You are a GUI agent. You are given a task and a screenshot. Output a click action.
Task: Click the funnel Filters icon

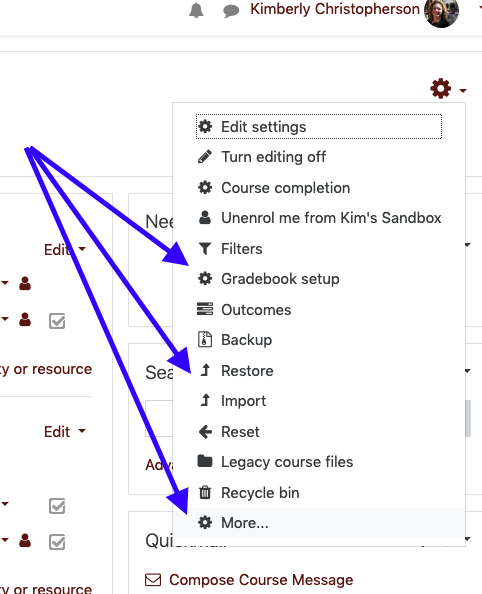point(205,249)
